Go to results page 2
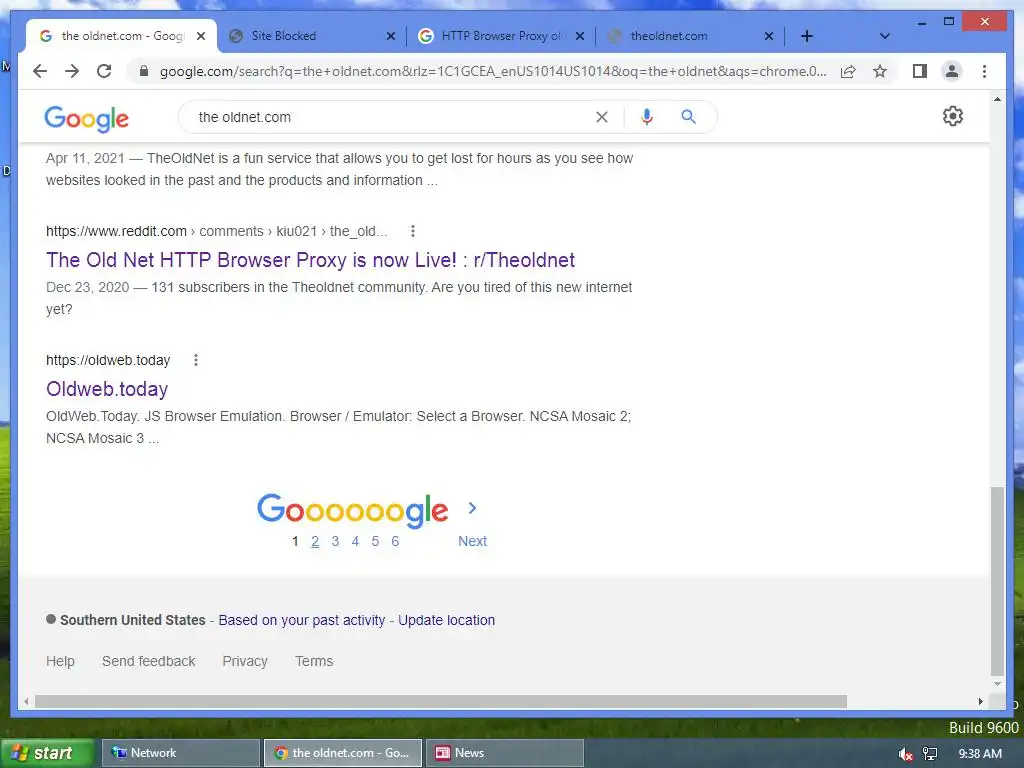1024x768 pixels. click(x=315, y=541)
